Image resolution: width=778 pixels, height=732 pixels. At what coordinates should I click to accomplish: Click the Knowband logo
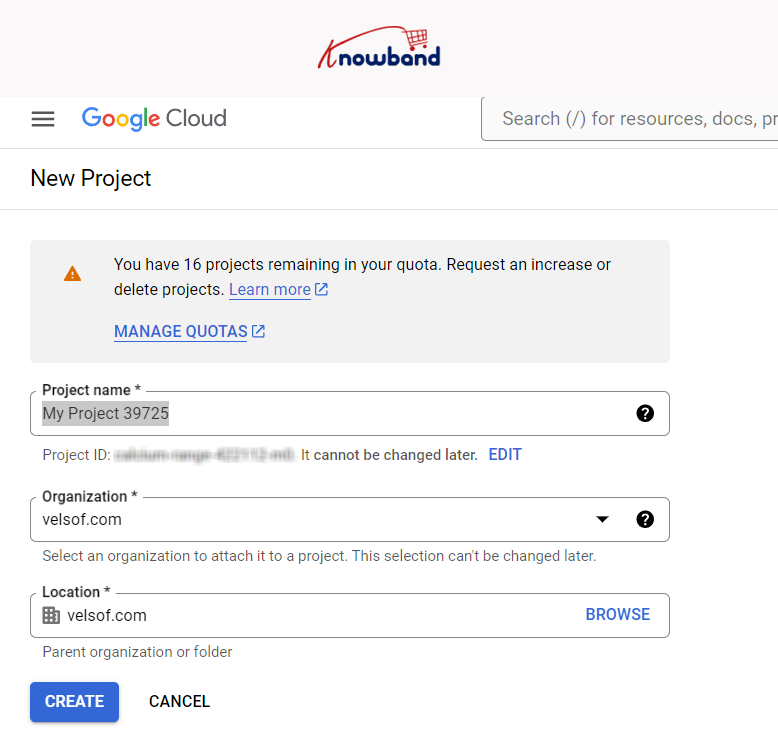pyautogui.click(x=379, y=48)
